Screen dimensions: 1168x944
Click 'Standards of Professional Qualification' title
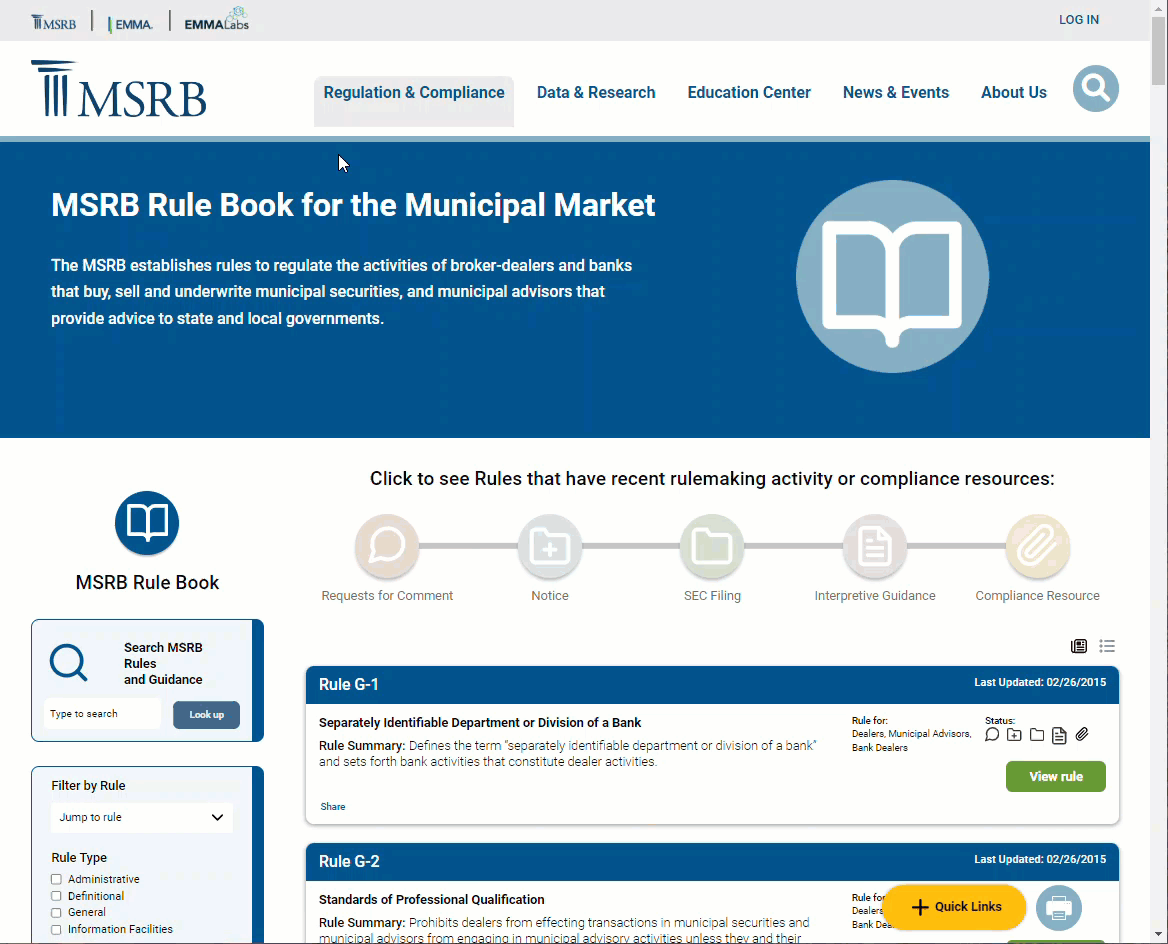431,899
